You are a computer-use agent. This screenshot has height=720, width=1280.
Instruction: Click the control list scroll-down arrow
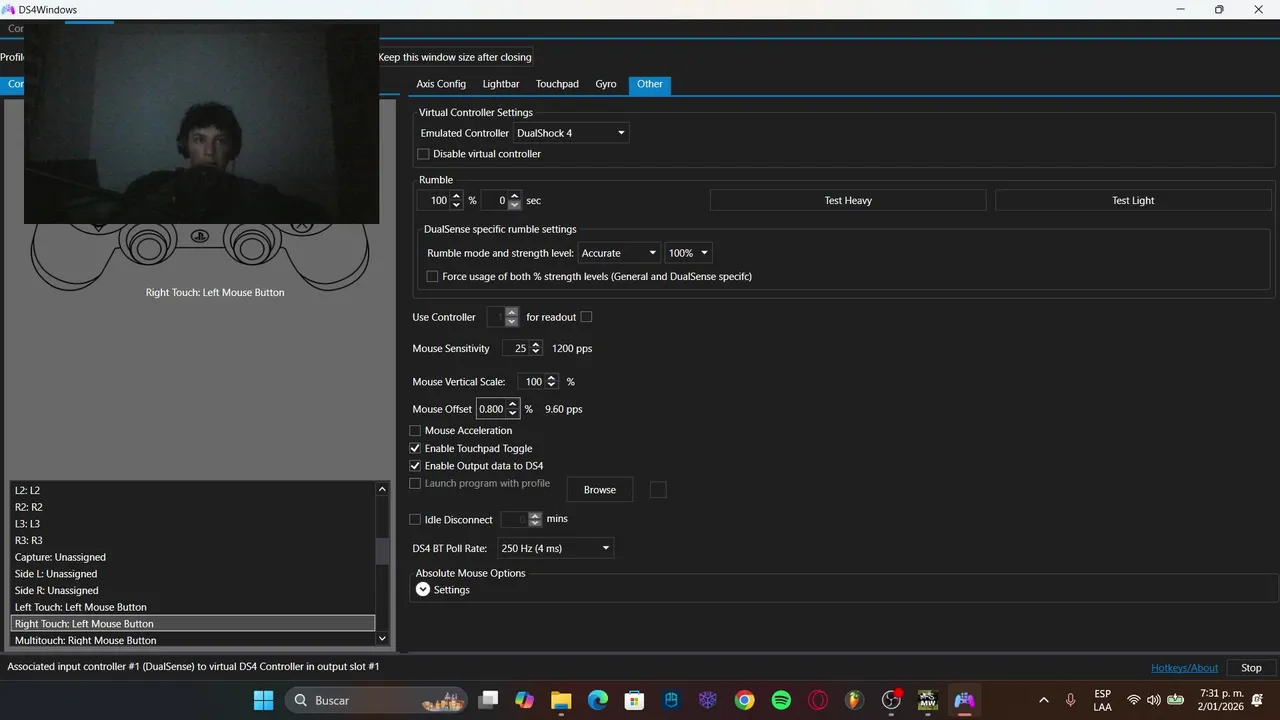tap(382, 638)
